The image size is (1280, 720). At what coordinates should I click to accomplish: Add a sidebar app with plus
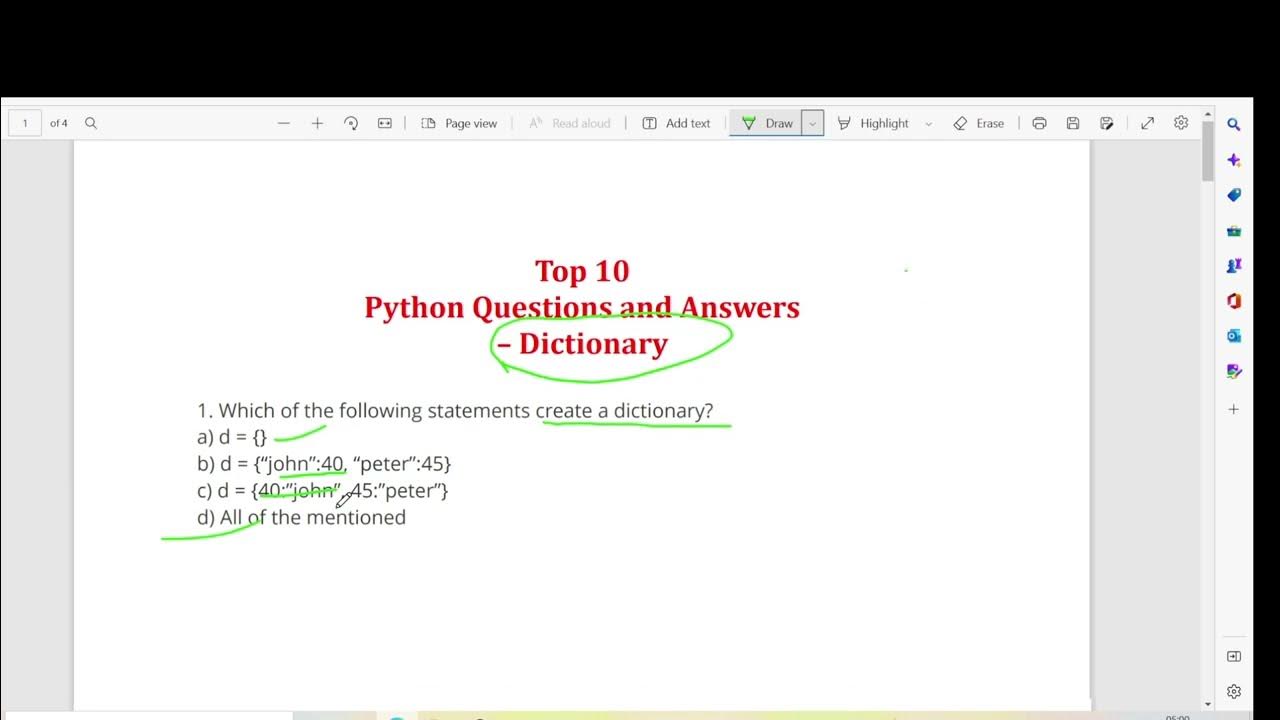(1234, 409)
